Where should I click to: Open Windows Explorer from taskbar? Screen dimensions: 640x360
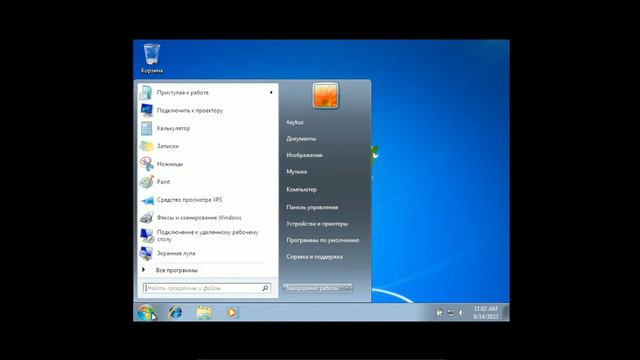click(204, 313)
